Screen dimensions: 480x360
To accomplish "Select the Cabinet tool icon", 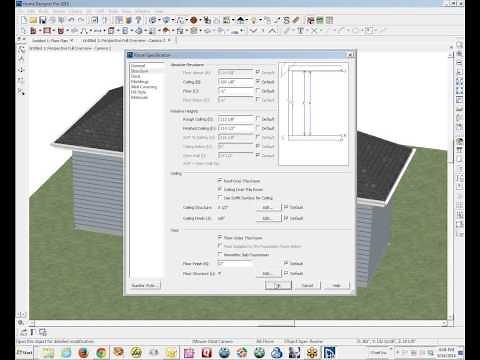I will [61, 31].
